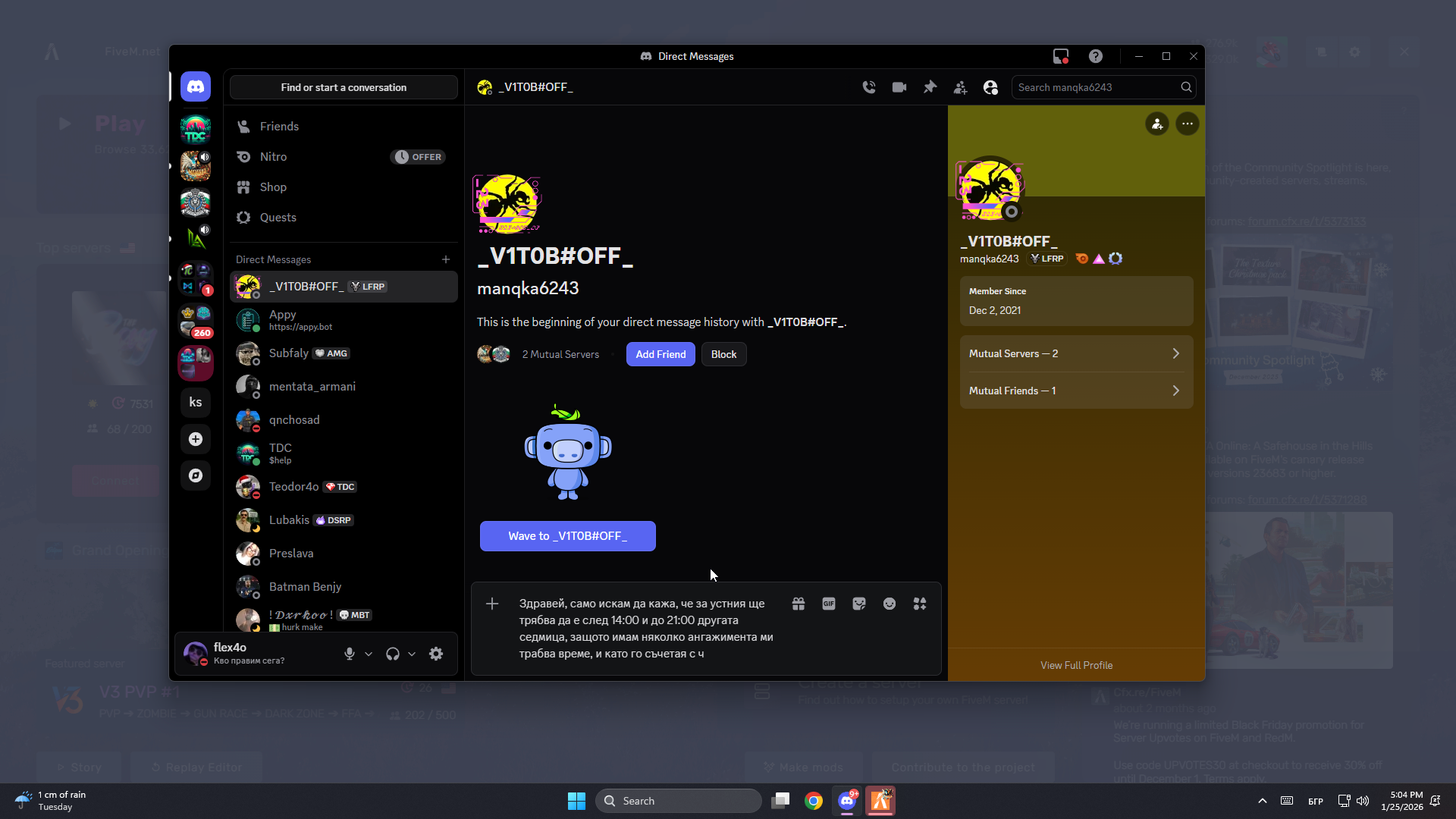Open FiveM app from taskbar

coord(880,801)
